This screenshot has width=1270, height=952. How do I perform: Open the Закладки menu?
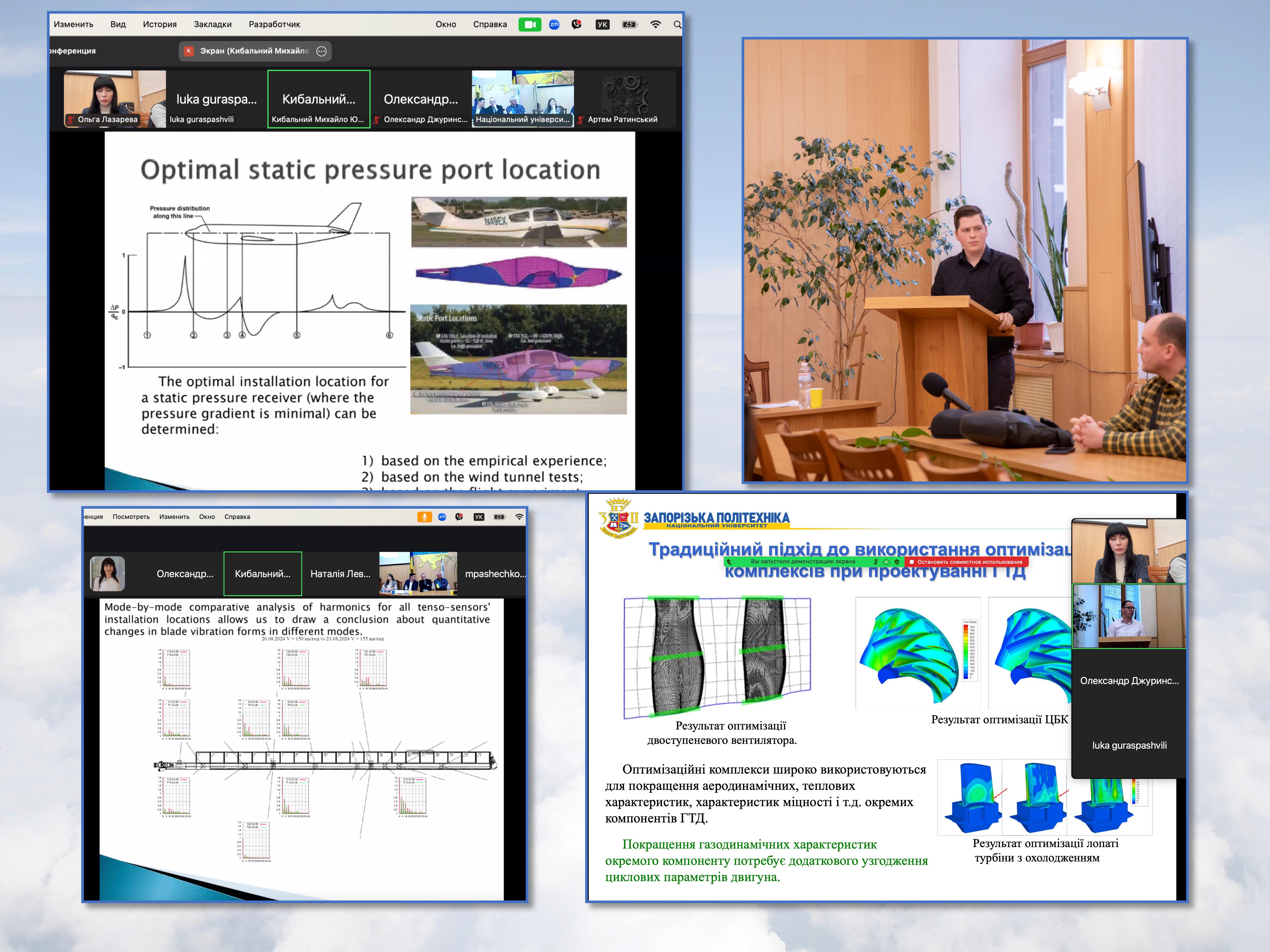(x=213, y=25)
